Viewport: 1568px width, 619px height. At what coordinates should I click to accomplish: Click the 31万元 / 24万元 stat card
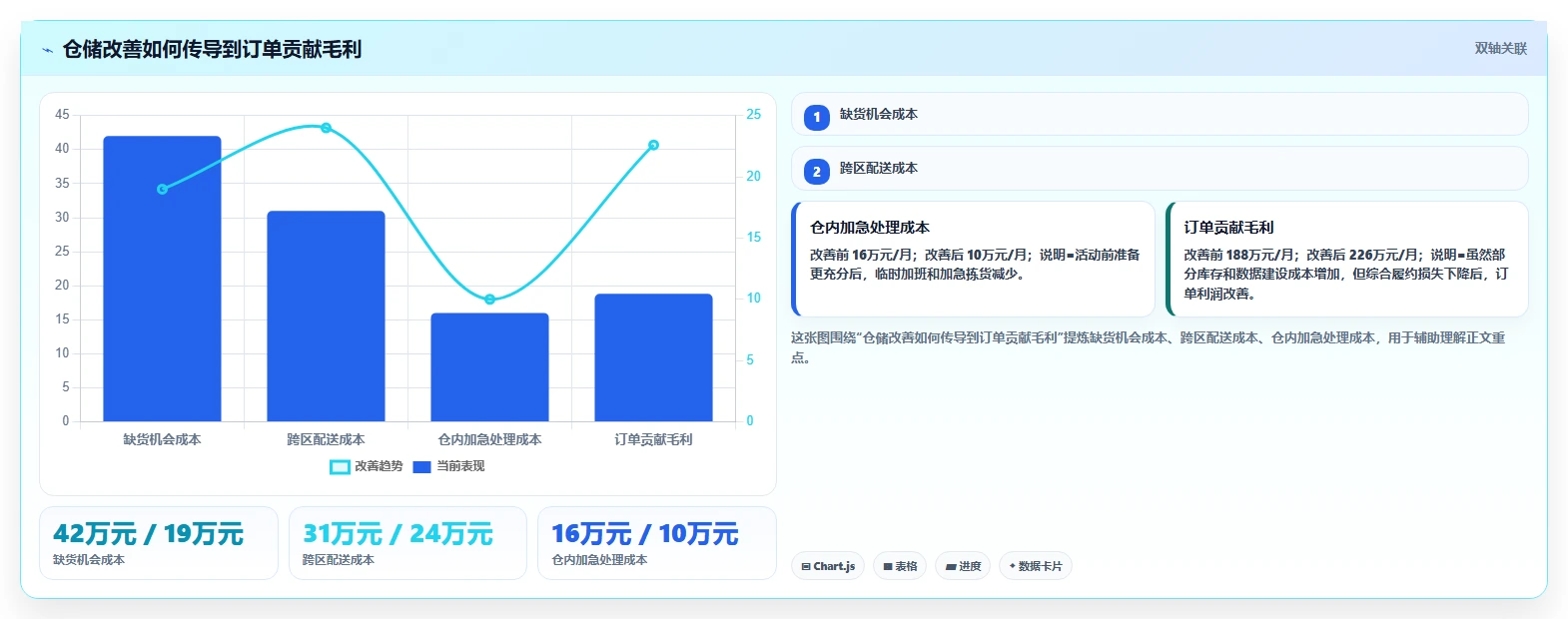[x=407, y=543]
